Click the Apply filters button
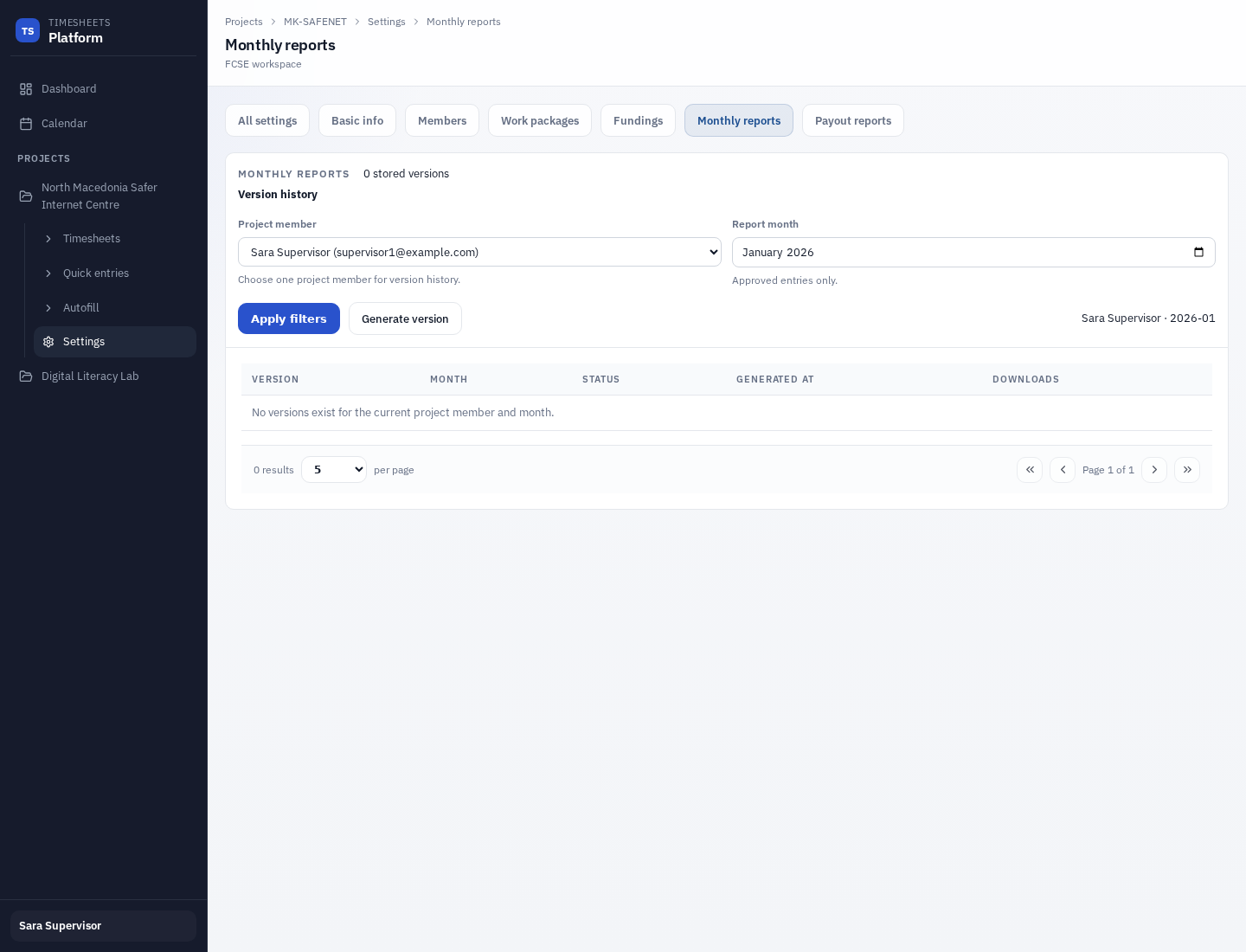The width and height of the screenshot is (1246, 952). click(289, 318)
